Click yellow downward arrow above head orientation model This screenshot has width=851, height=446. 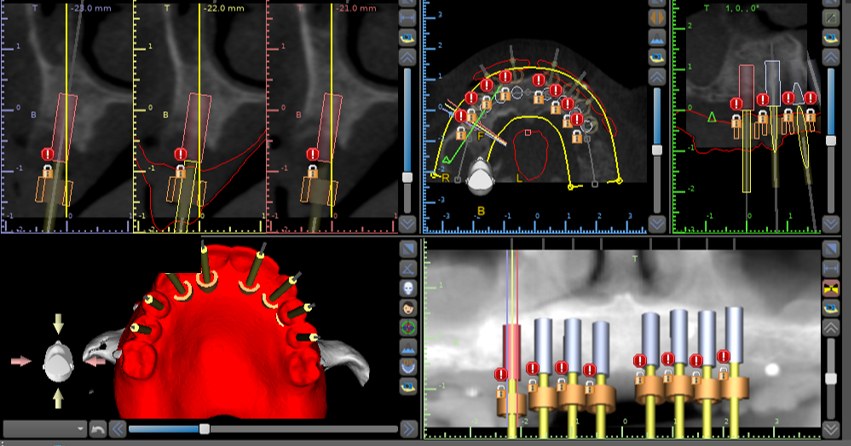pyautogui.click(x=58, y=323)
